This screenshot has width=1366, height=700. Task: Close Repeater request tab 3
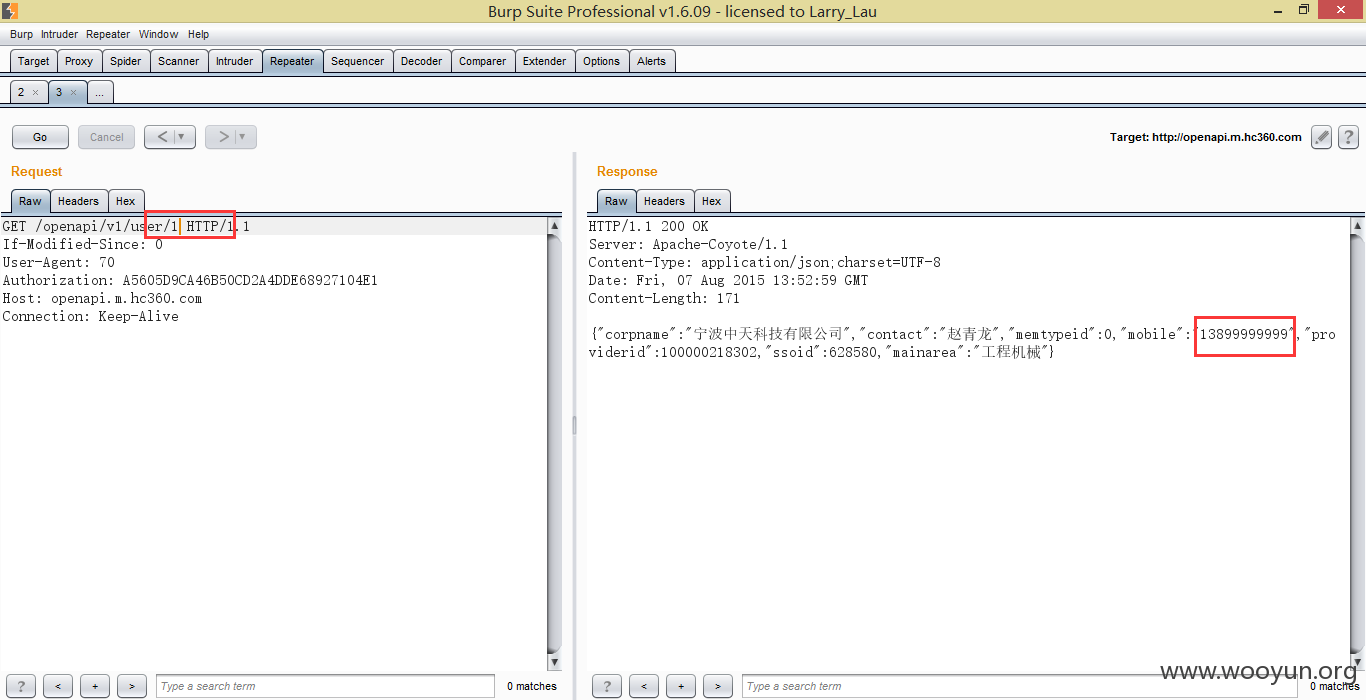click(x=73, y=92)
